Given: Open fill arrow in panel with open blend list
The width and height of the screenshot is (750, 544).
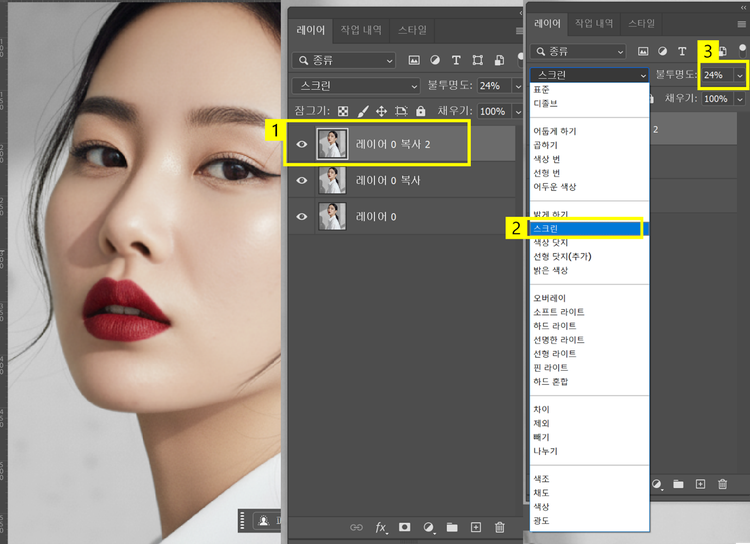Looking at the screenshot, I should click(740, 99).
